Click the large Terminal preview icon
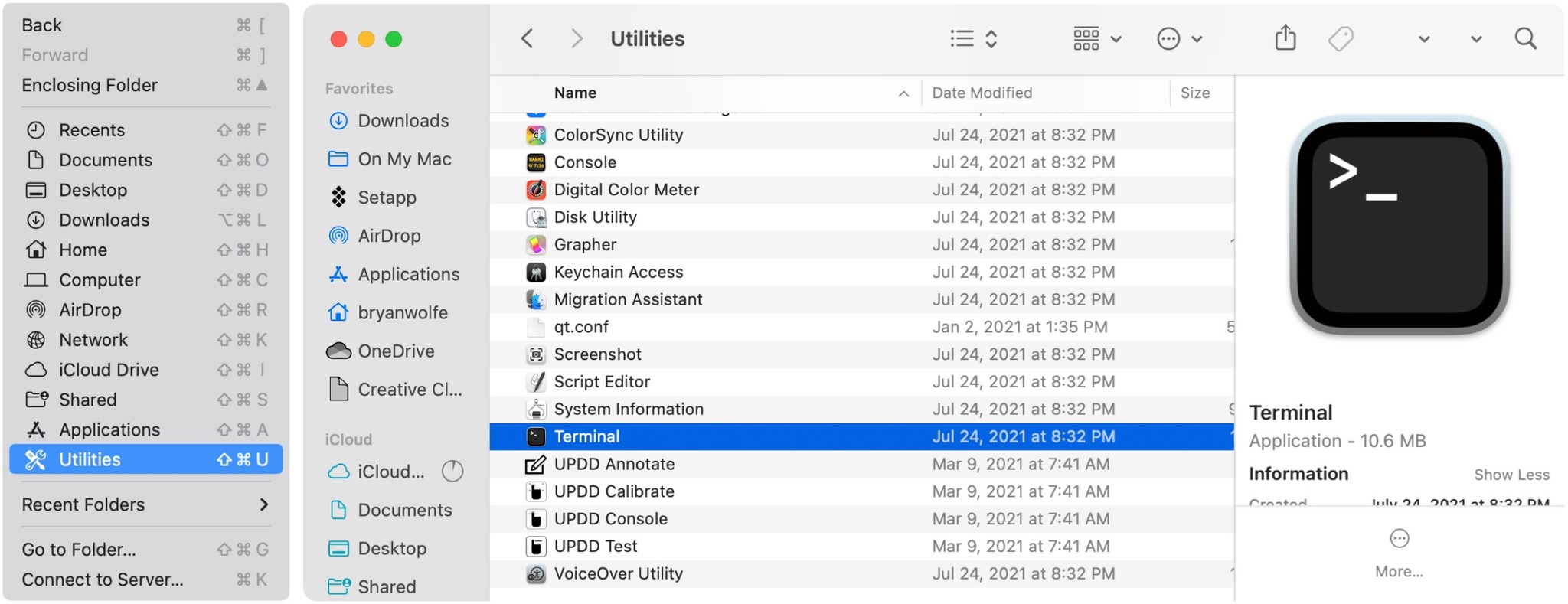This screenshot has height=604, width=1568. tap(1399, 225)
